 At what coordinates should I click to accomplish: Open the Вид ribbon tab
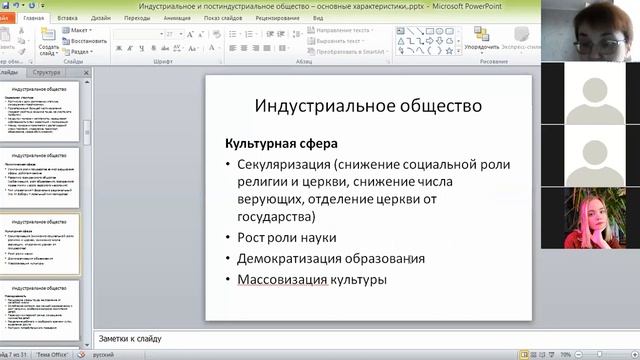click(x=318, y=18)
